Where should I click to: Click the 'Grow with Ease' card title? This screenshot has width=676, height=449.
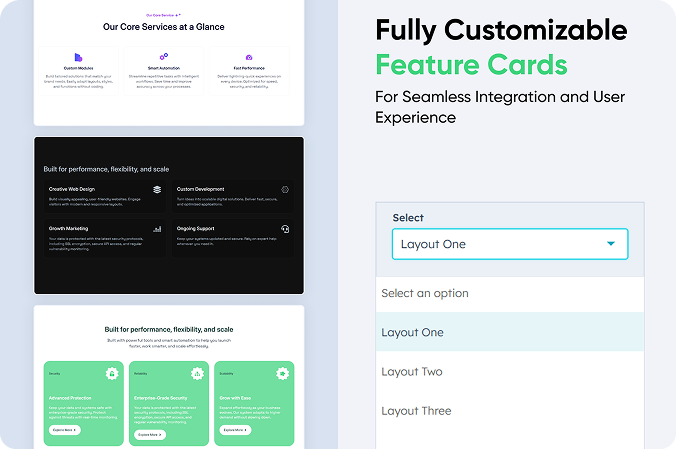coord(235,398)
